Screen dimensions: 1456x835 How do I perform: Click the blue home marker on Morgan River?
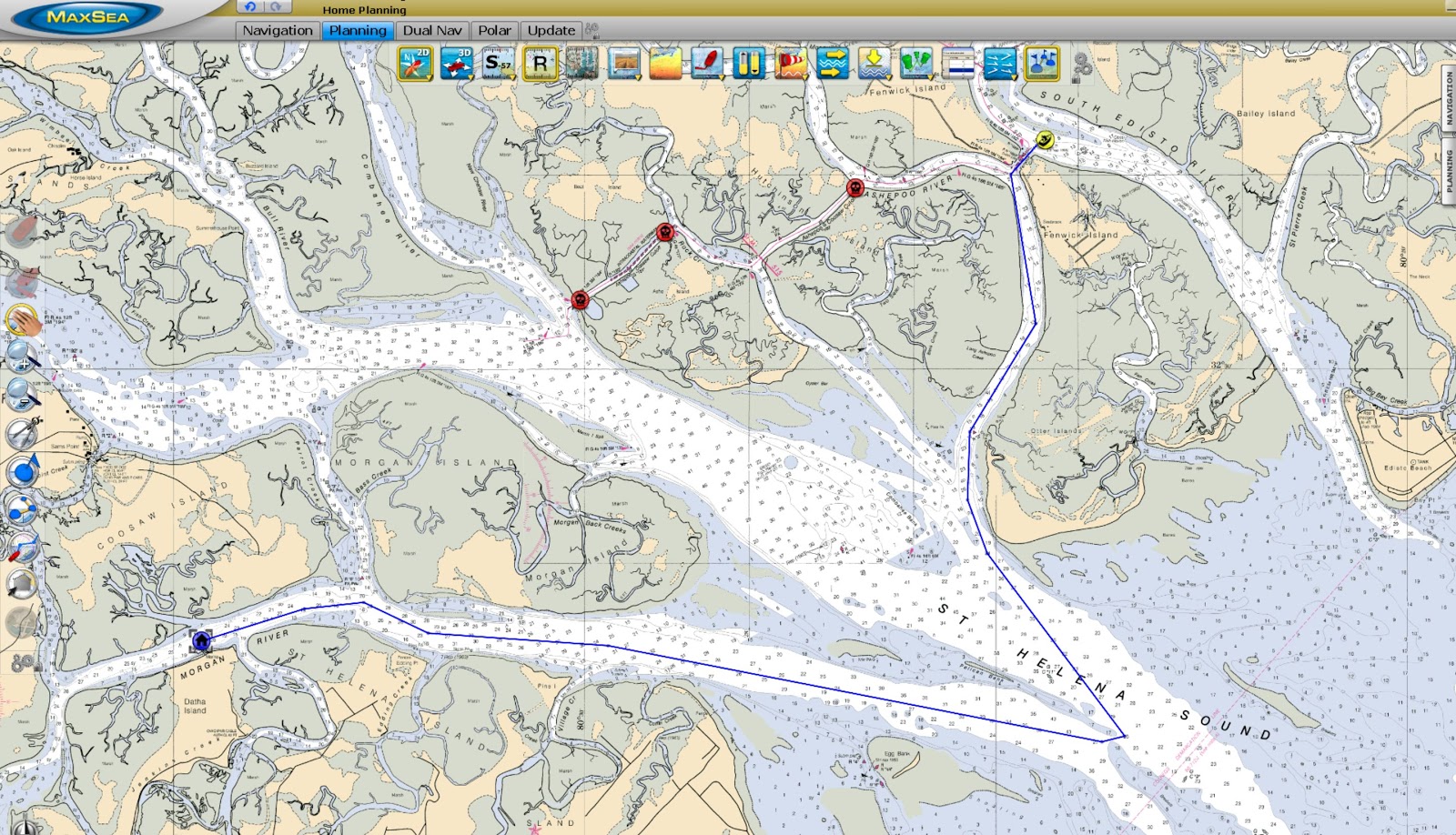pos(201,641)
